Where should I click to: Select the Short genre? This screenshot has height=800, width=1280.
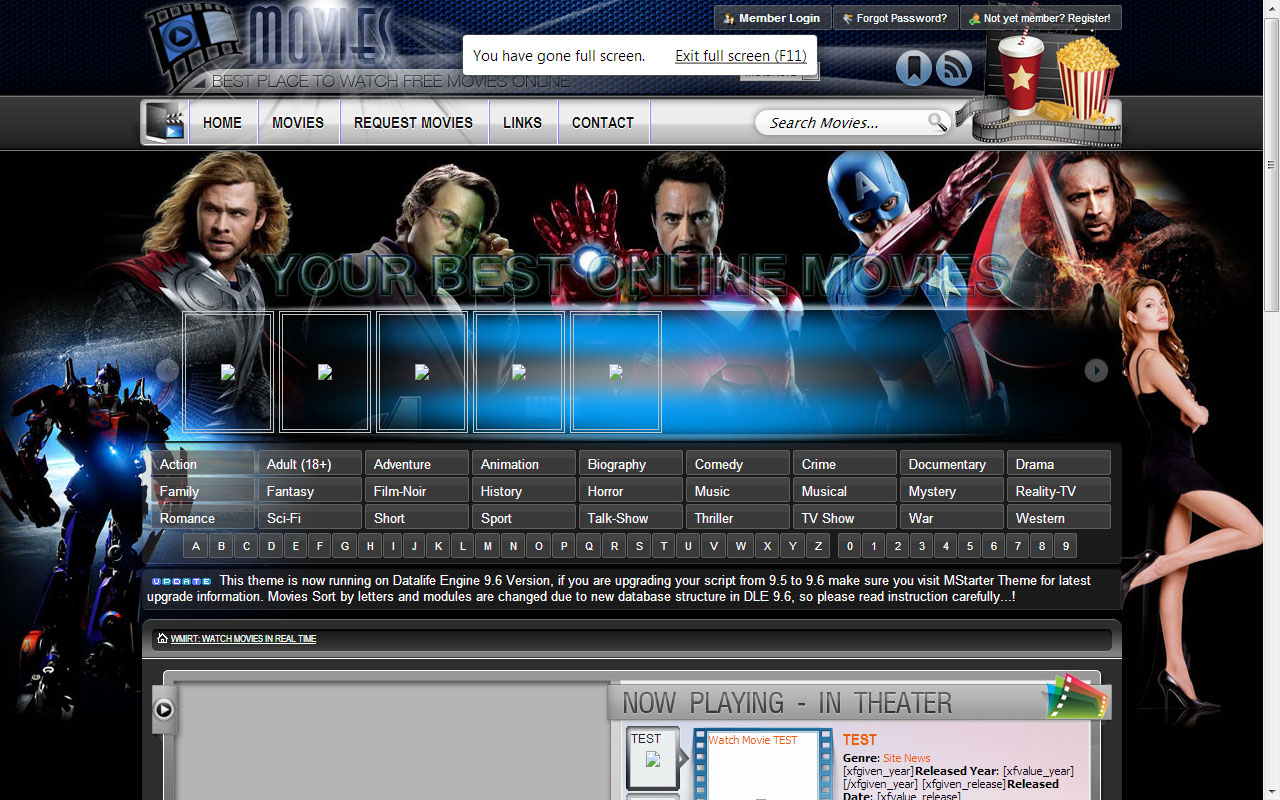click(417, 518)
